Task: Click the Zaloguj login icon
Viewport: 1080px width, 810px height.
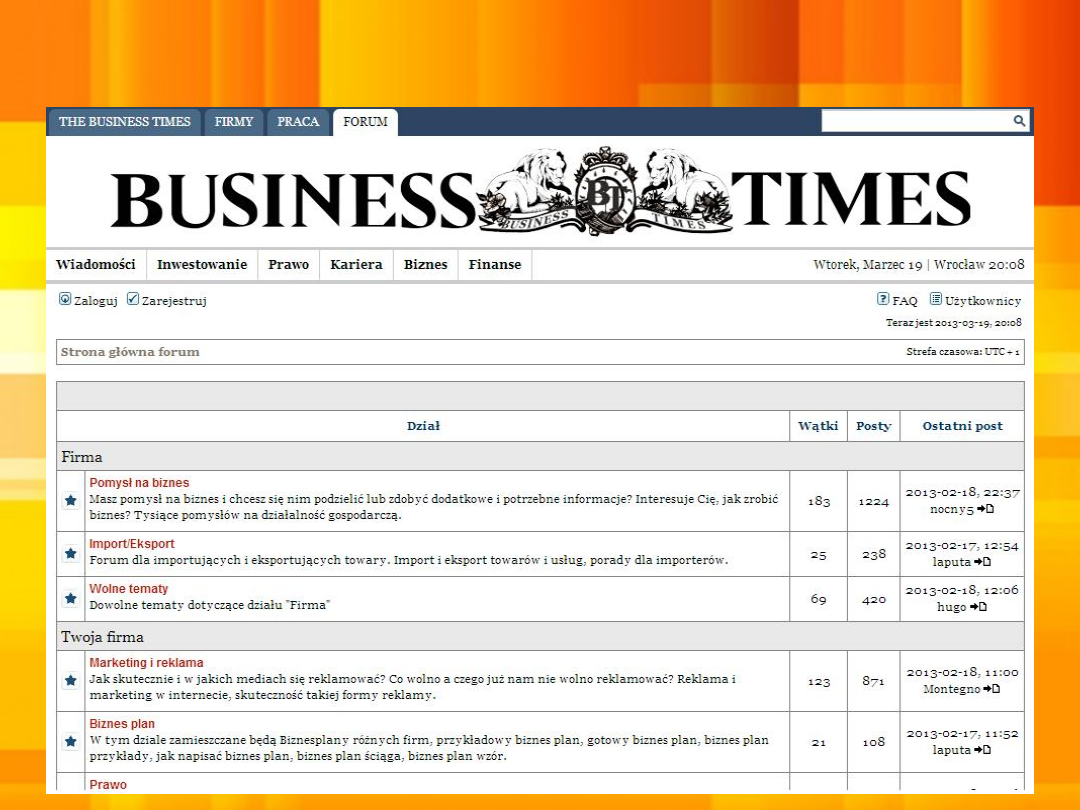Action: pyautogui.click(x=65, y=299)
